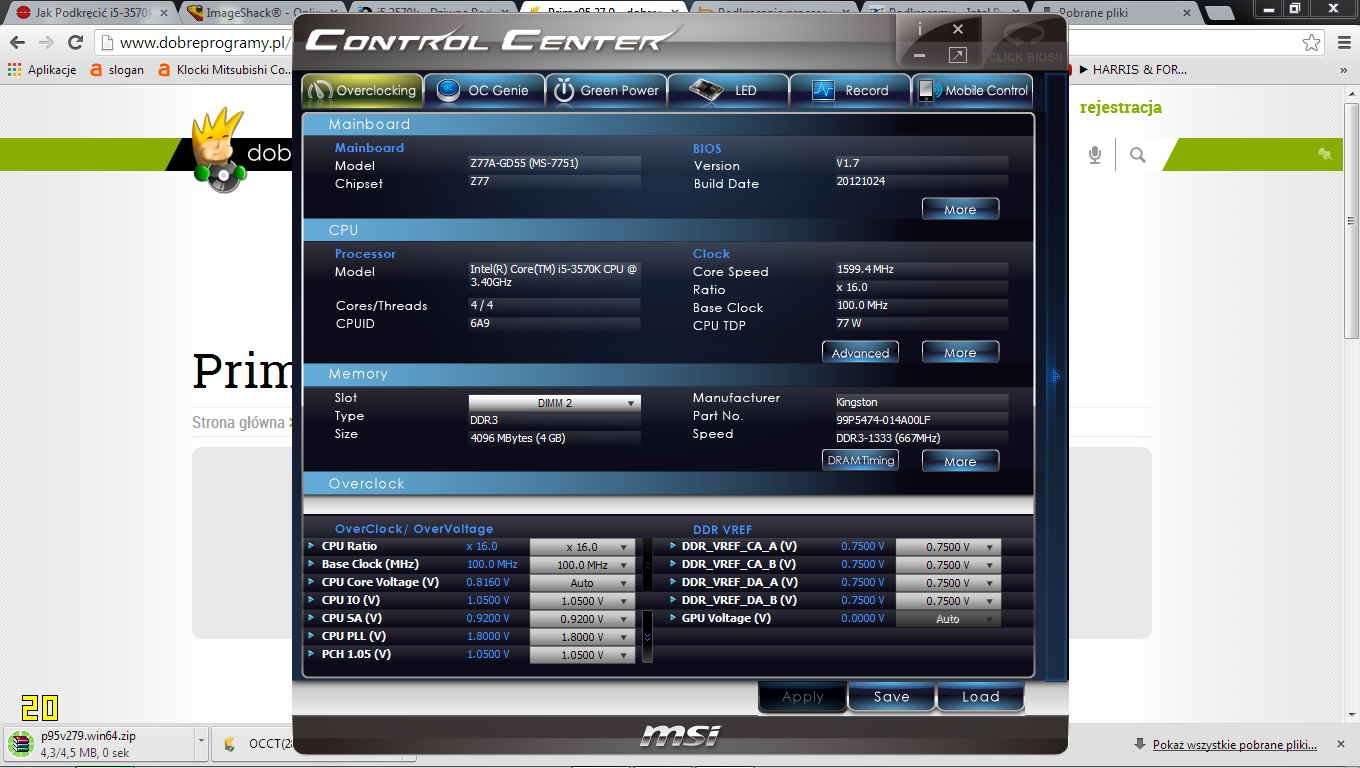Image resolution: width=1360 pixels, height=768 pixels.
Task: Open the downloaded p95v279.win64.zip file
Action: pos(100,743)
